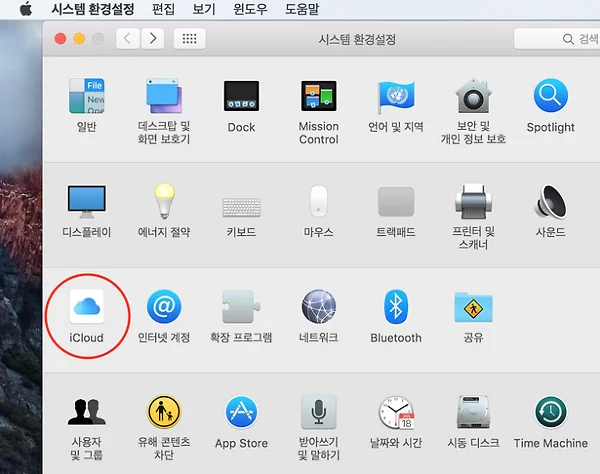Open the 시스템 환경설정 app menu
The width and height of the screenshot is (600, 474).
[93, 9]
